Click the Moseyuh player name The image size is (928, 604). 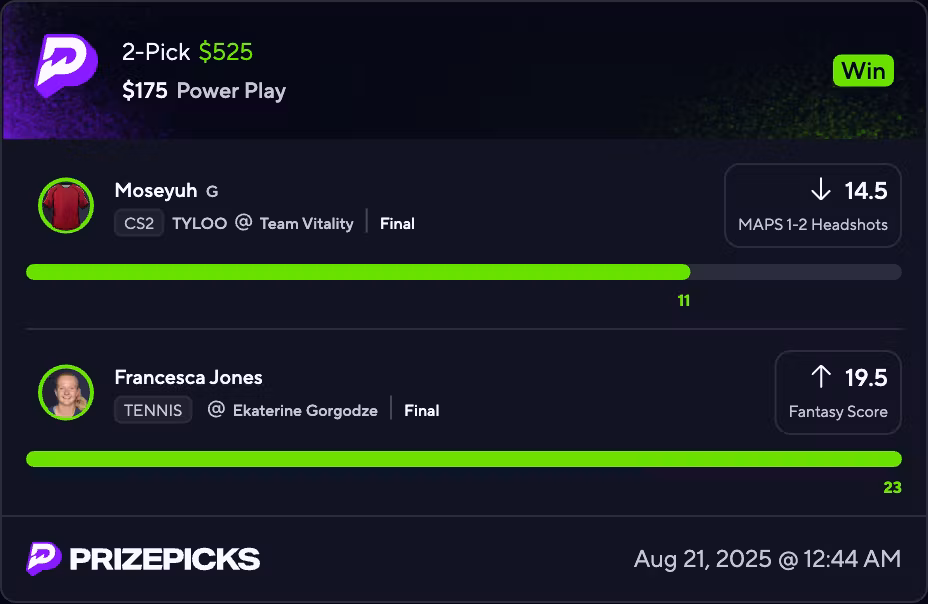(x=157, y=190)
